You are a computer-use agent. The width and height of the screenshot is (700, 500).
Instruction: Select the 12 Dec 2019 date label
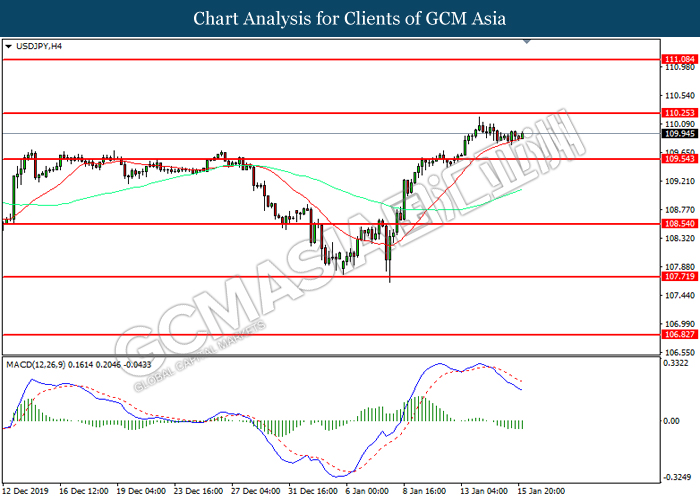click(x=25, y=491)
